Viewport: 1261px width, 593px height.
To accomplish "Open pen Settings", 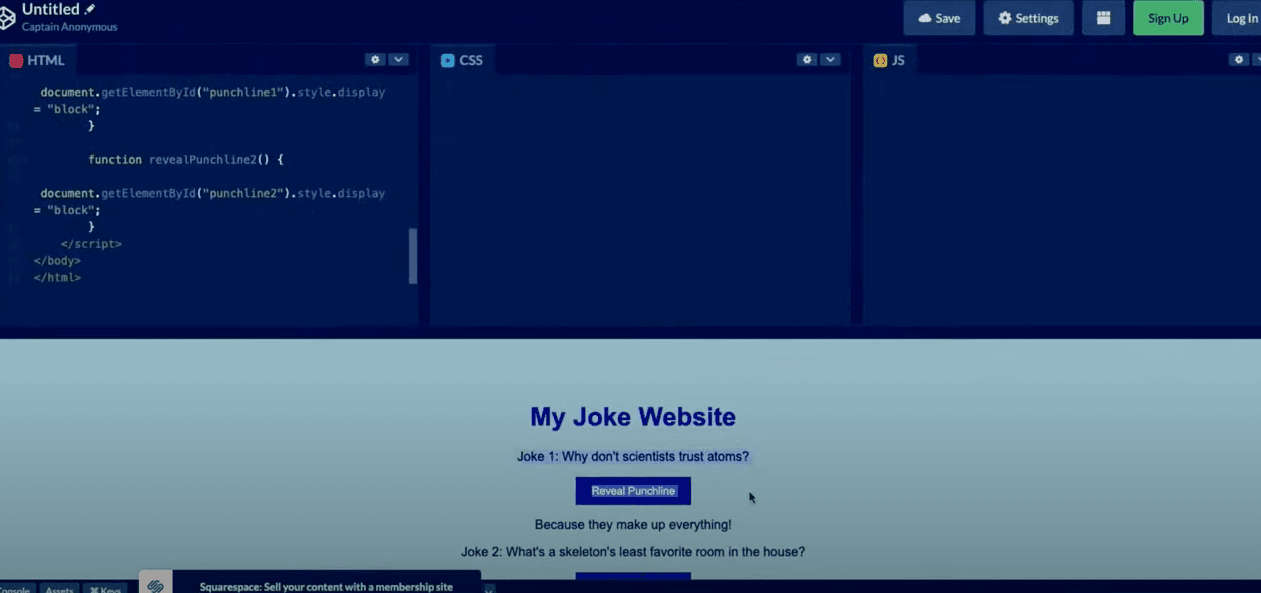I will pyautogui.click(x=1028, y=17).
